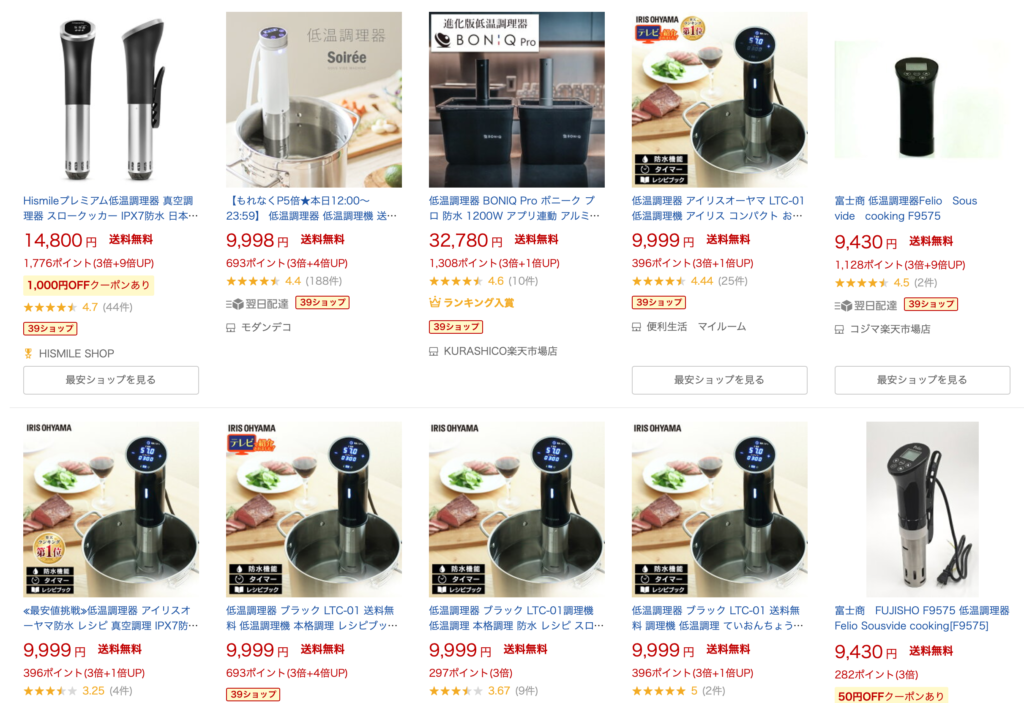Click the (188件) review count link
The height and width of the screenshot is (703, 1024).
tap(323, 281)
